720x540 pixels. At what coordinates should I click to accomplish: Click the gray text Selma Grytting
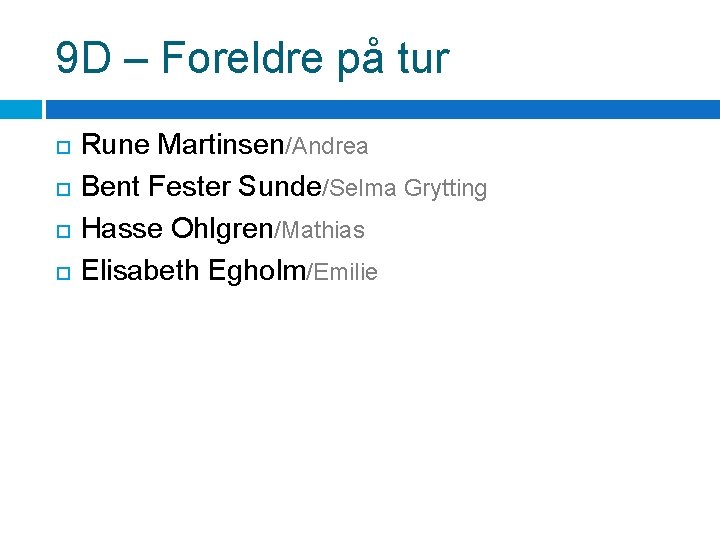pos(408,189)
